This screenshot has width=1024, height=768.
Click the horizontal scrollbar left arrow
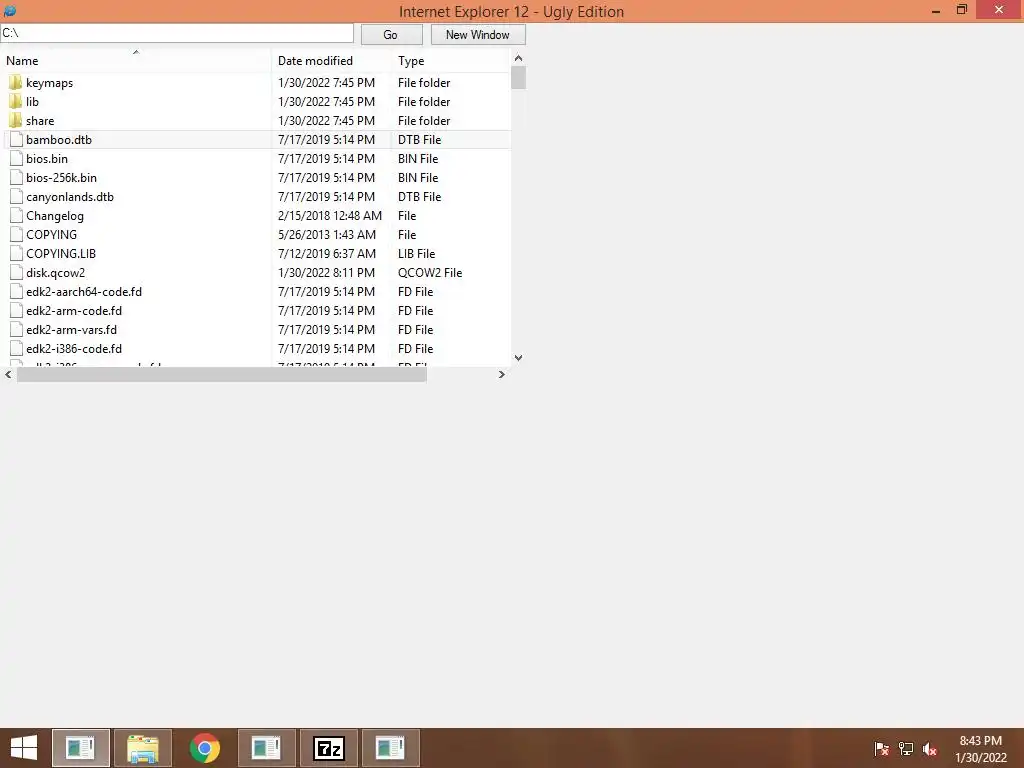tap(8, 374)
